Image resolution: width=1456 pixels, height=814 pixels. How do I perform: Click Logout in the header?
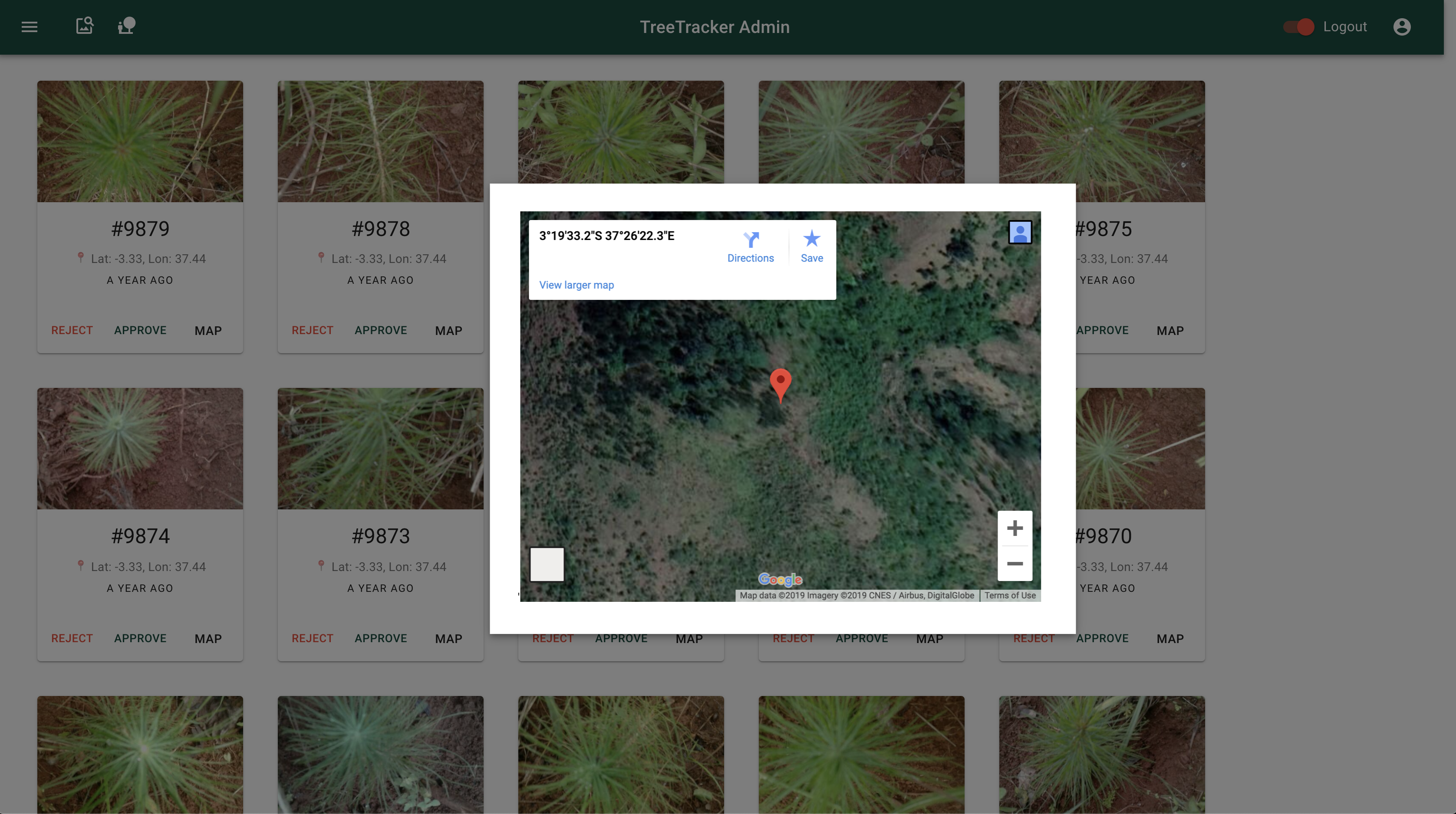click(1345, 26)
